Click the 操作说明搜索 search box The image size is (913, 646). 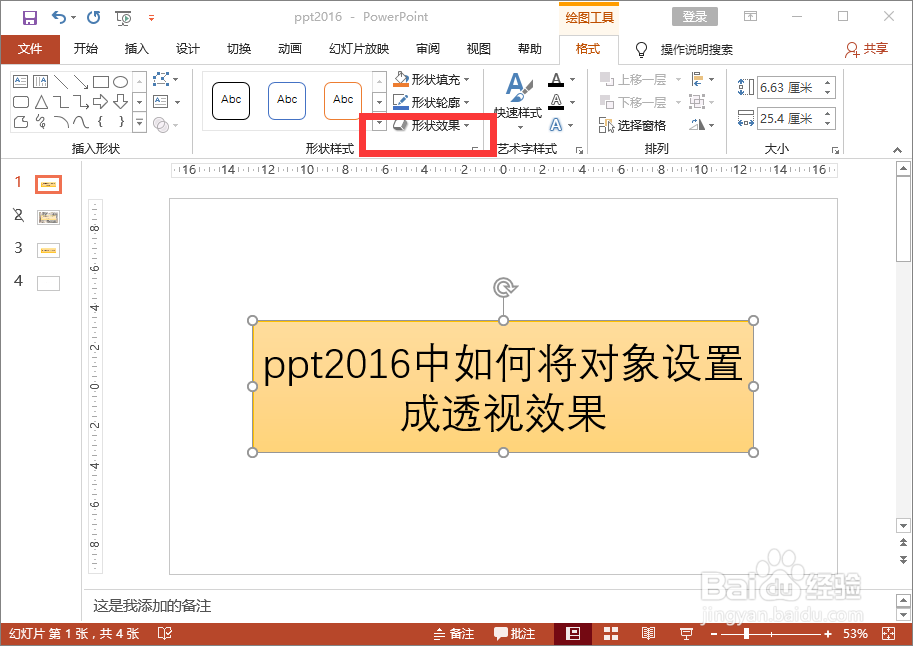(696, 50)
